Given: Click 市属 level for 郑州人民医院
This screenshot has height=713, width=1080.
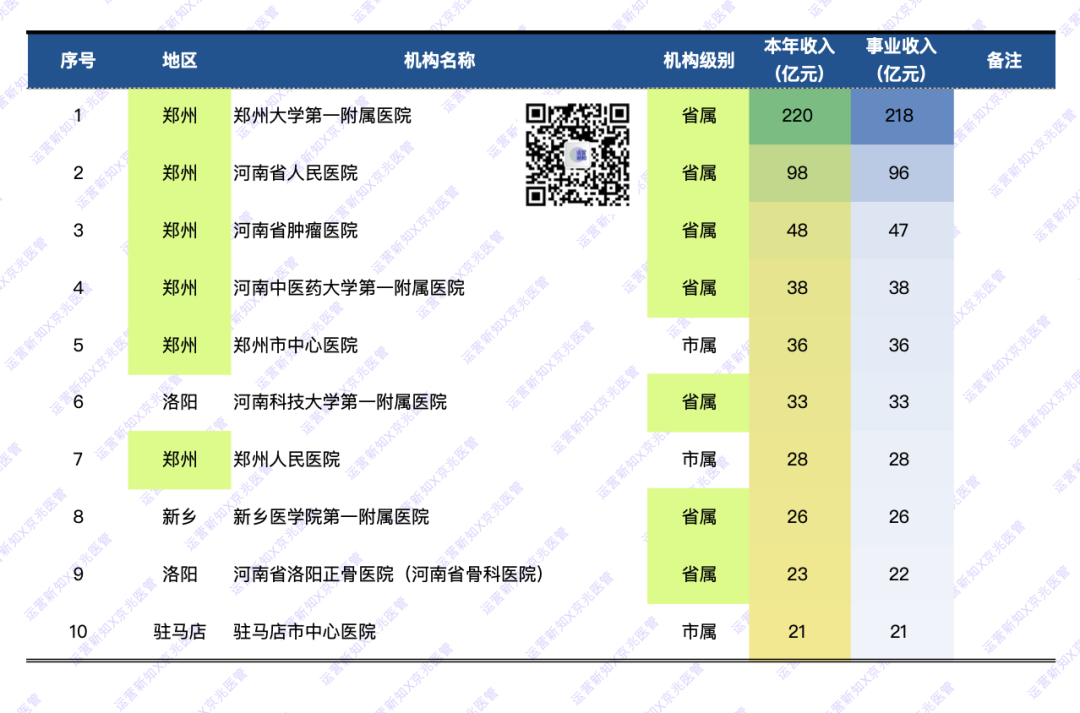Looking at the screenshot, I should pos(698,459).
